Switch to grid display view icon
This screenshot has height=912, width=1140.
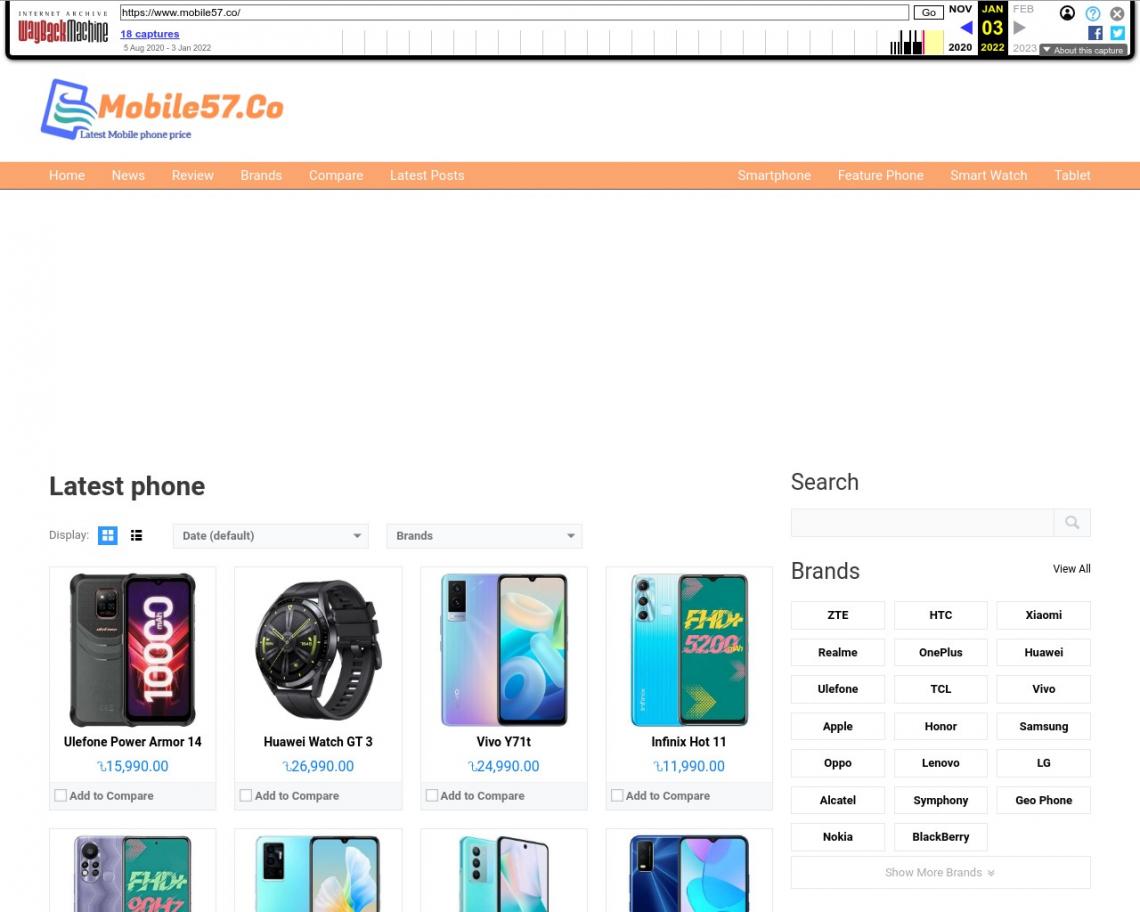point(108,535)
